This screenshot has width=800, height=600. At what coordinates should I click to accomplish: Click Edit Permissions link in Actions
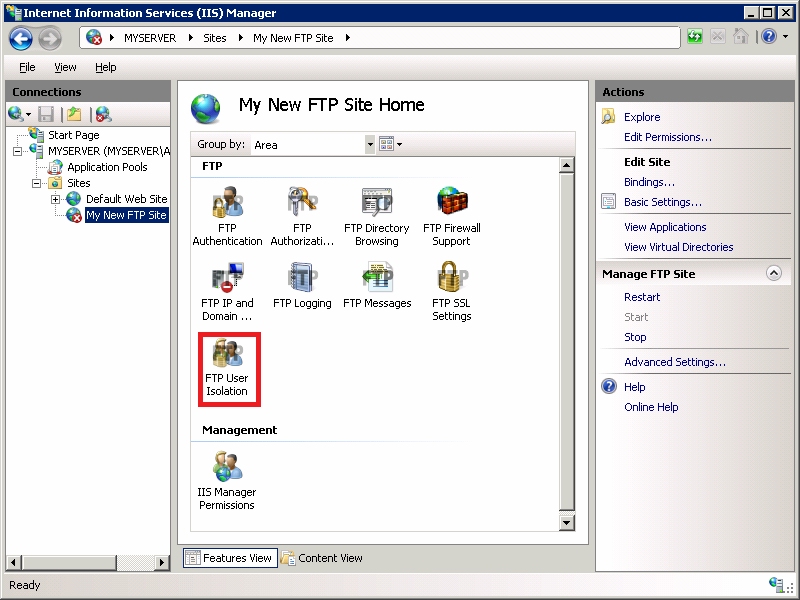point(667,137)
